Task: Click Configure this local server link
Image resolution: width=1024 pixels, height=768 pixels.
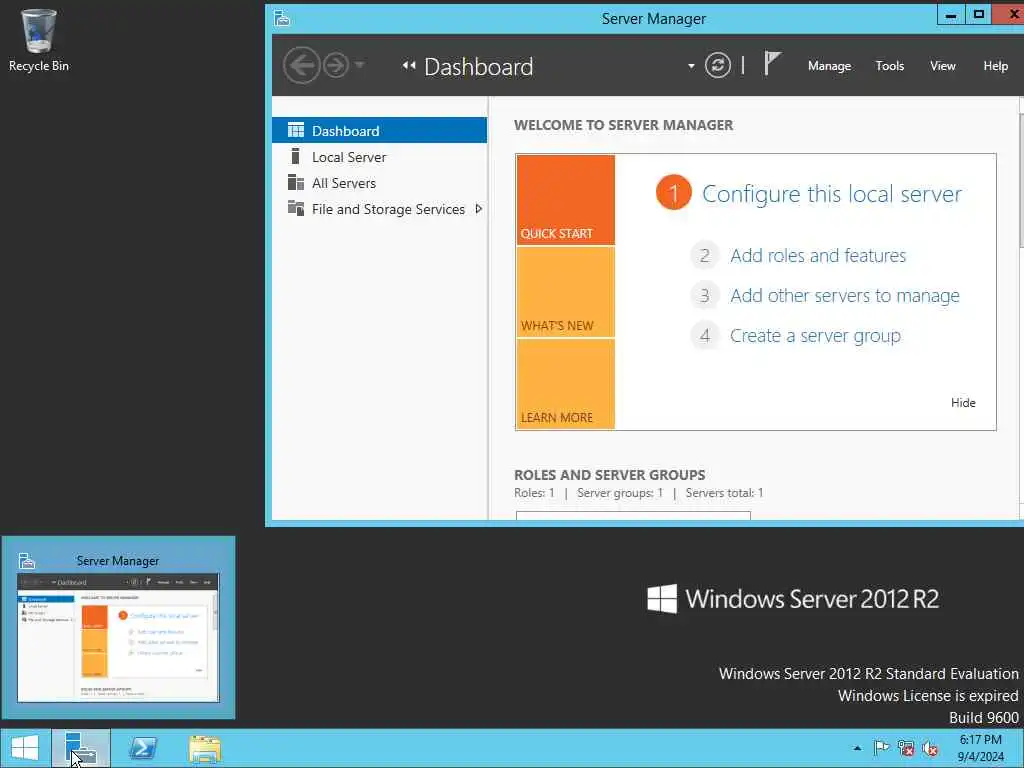Action: (x=831, y=194)
